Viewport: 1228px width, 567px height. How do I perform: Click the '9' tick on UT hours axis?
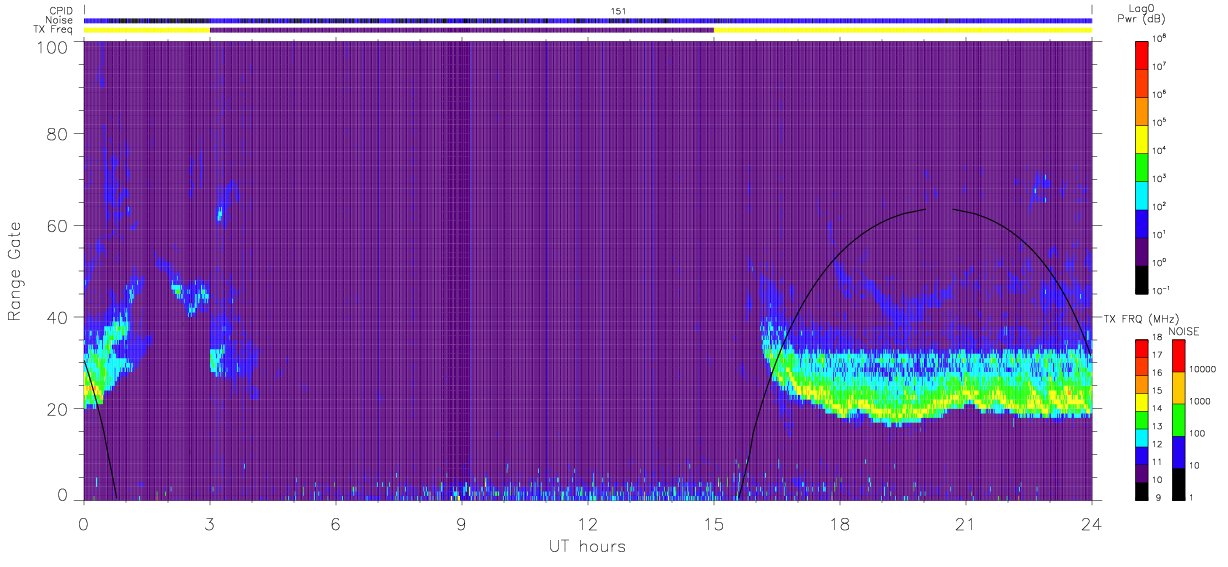pos(462,523)
